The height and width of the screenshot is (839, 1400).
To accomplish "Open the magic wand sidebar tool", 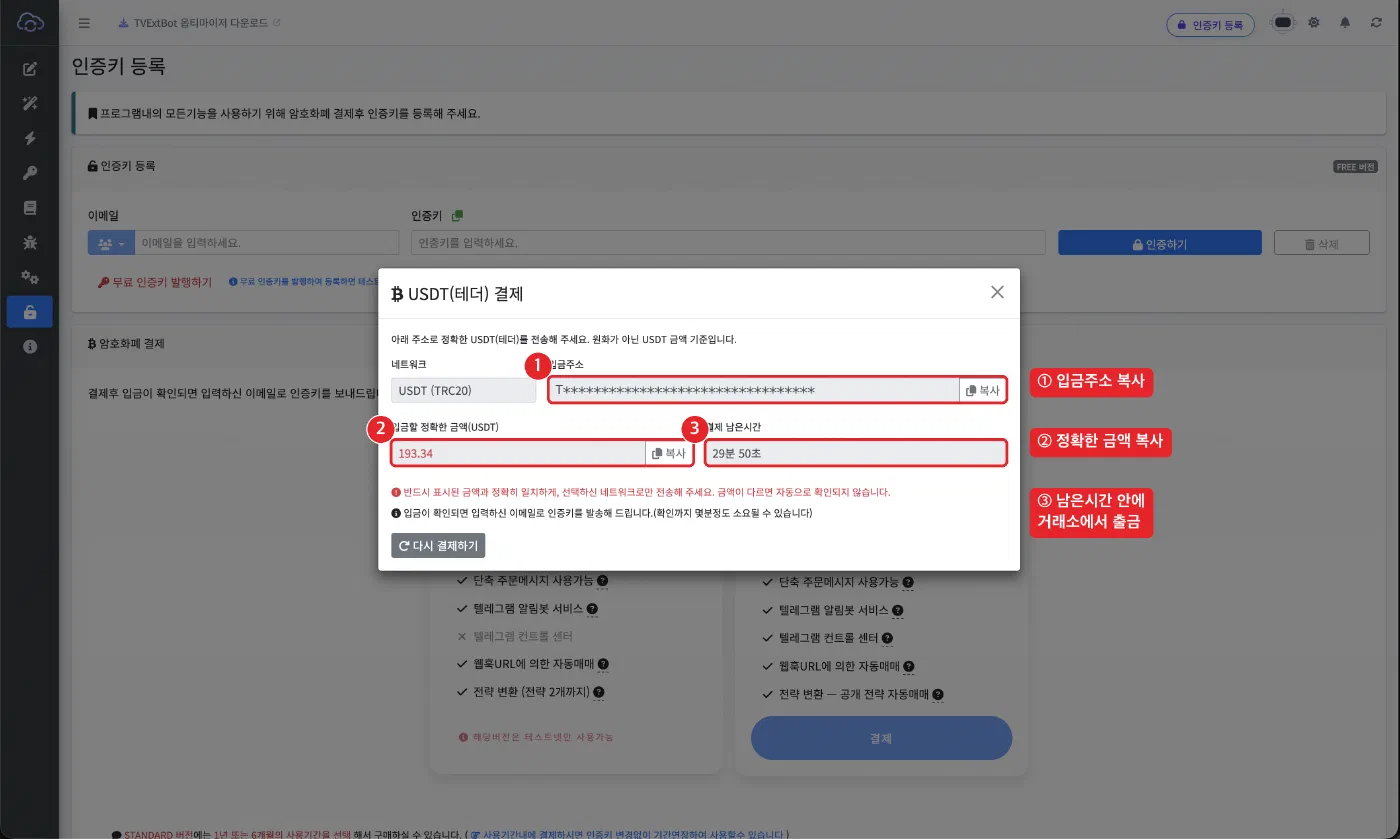I will tap(30, 104).
